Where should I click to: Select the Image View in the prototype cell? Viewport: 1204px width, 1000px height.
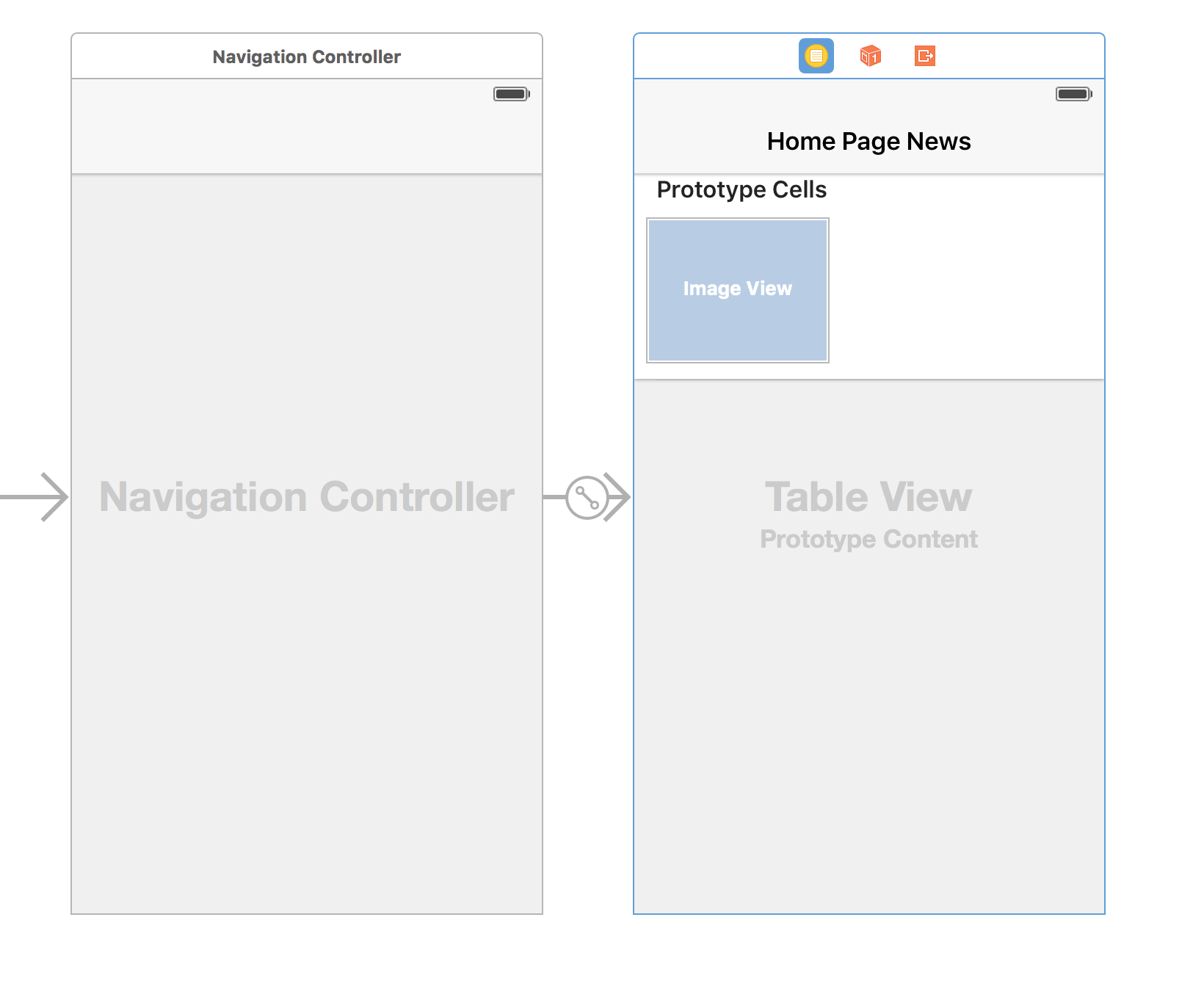click(738, 290)
